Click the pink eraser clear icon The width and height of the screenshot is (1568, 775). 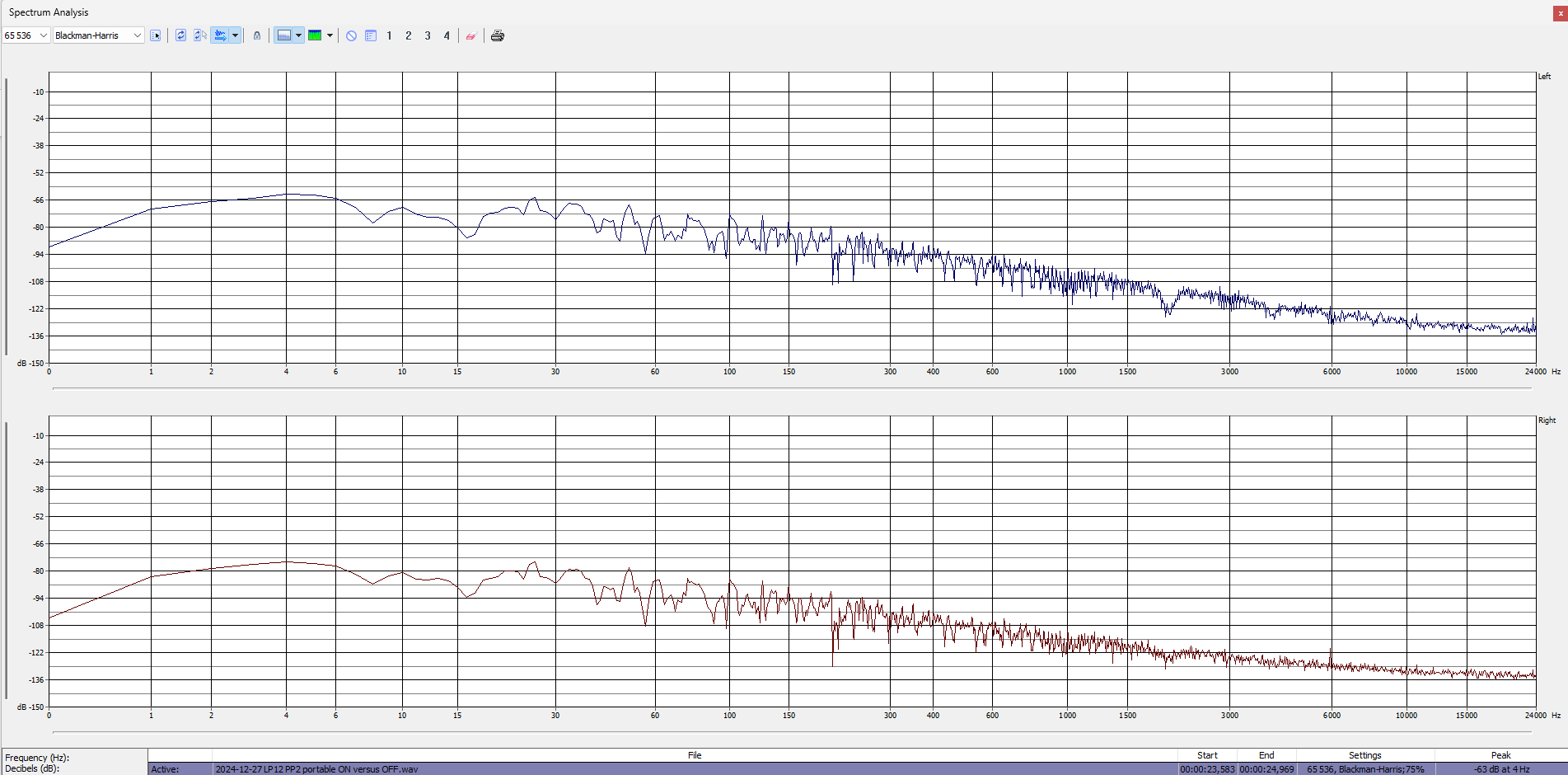click(470, 35)
